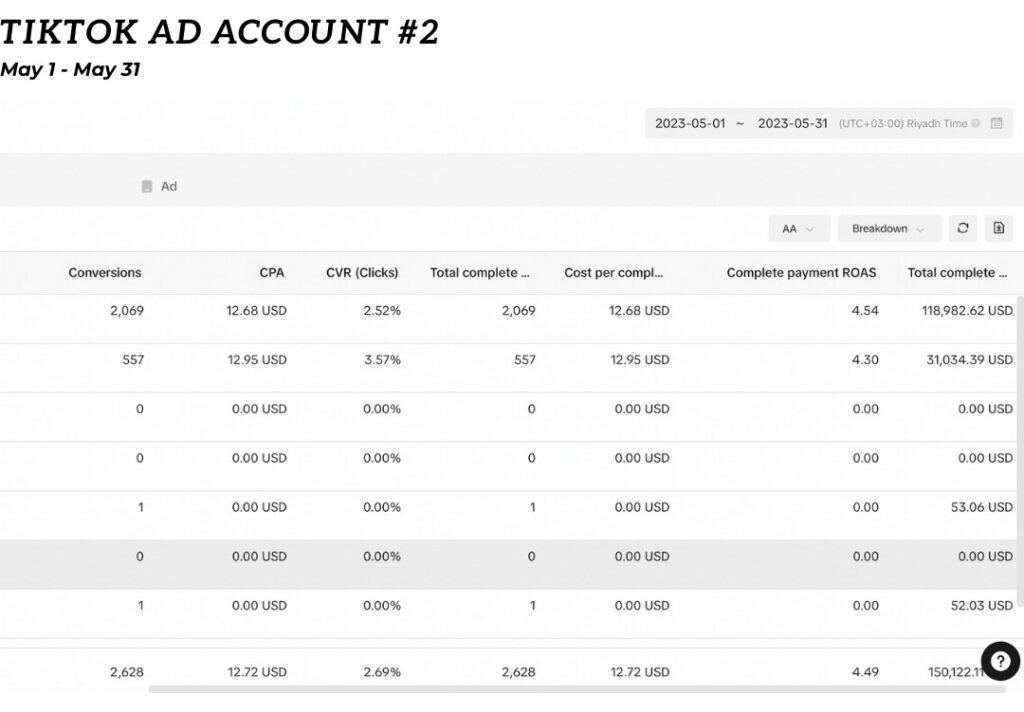
Task: Click the 3.57% CVR value
Action: point(382,360)
